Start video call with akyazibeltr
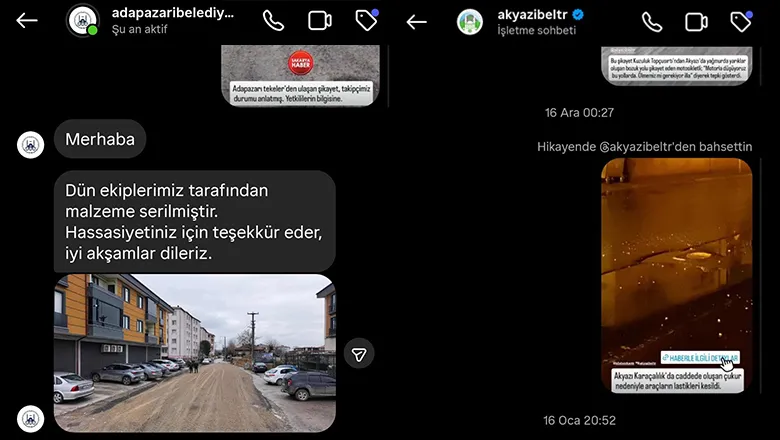This screenshot has height=440, width=780. click(696, 22)
